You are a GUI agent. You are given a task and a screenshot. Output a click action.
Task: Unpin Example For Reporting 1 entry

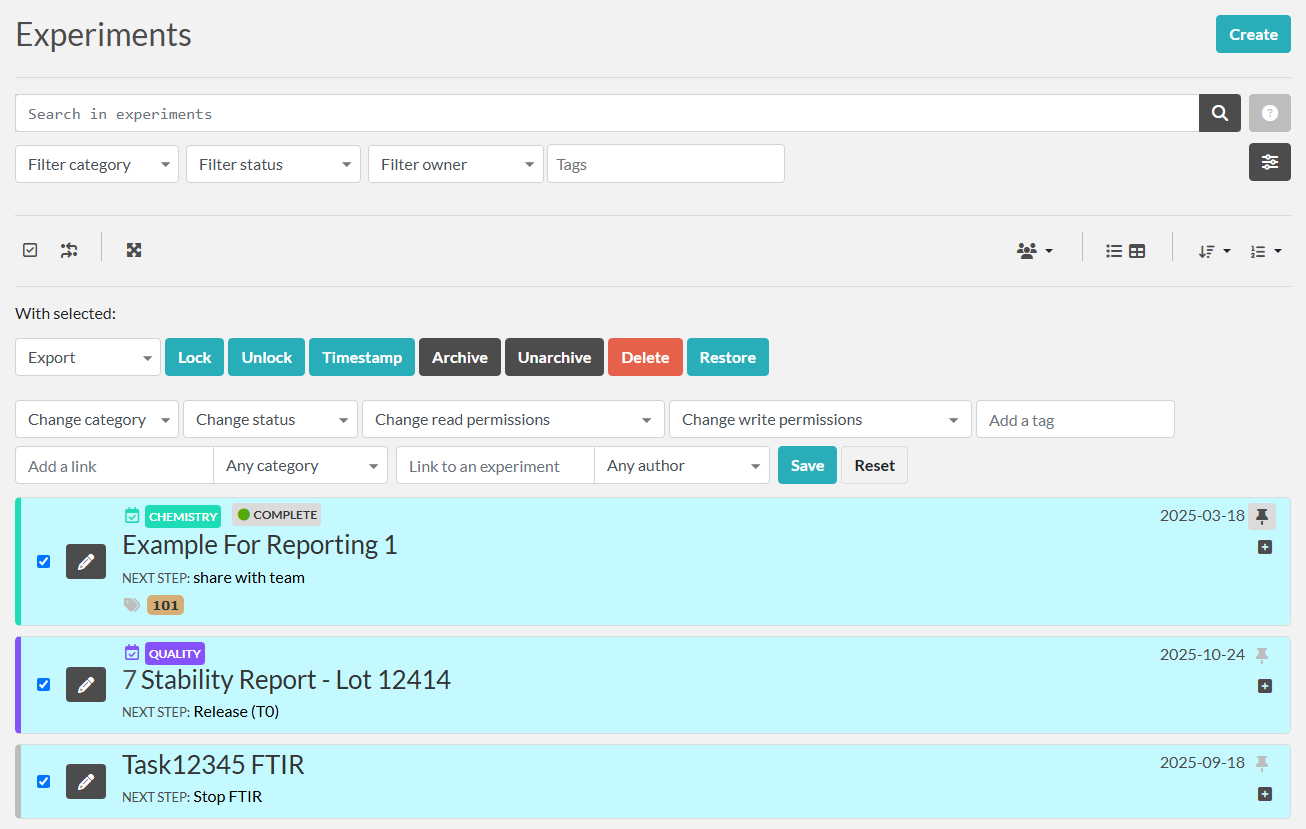[1261, 516]
